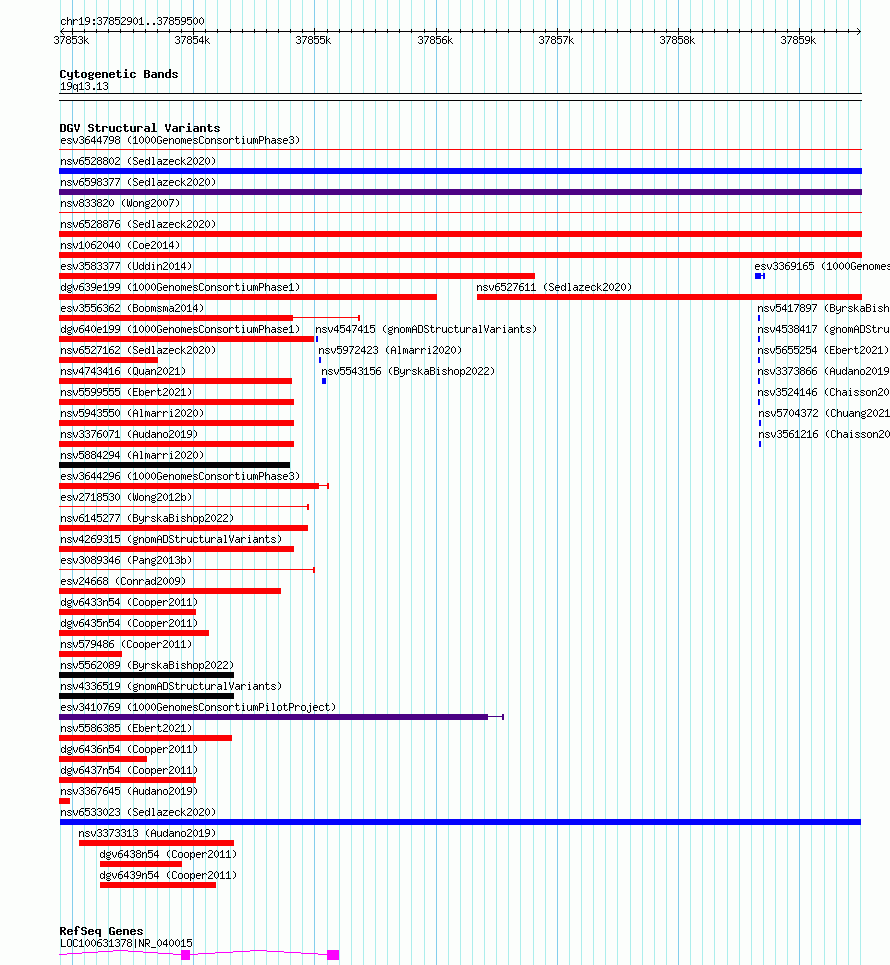Image resolution: width=890 pixels, height=965 pixels.
Task: Open the nsv6598377 (Sedlazeck2020) label
Action: pos(138,182)
